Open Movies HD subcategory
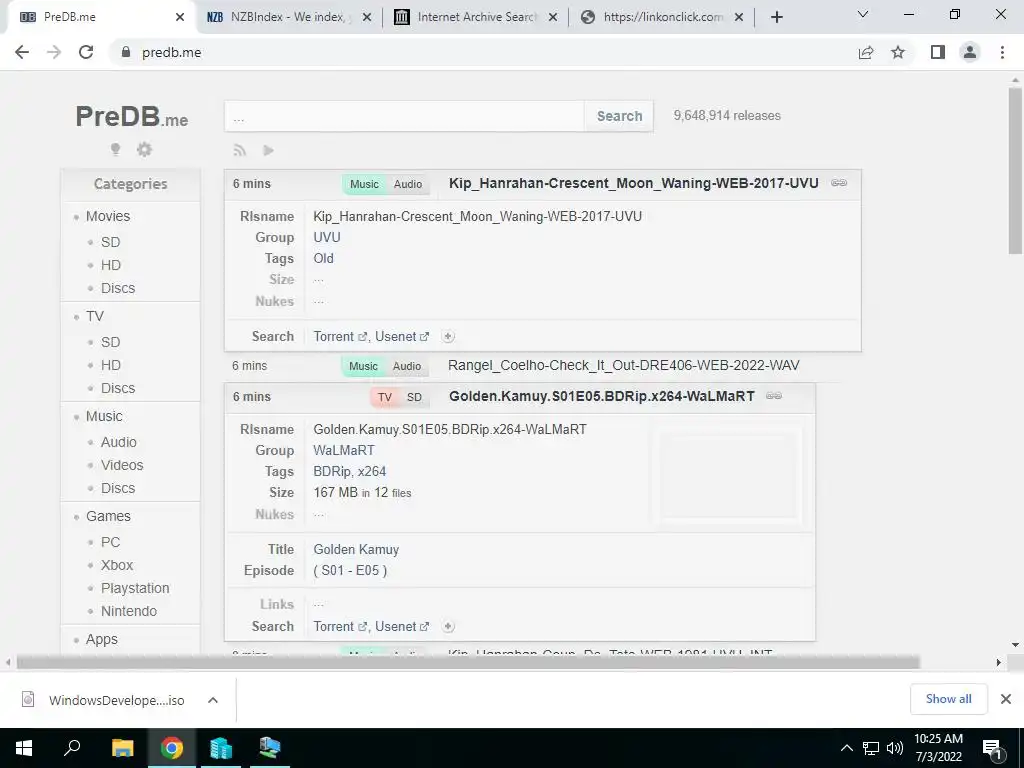Screen dimensions: 1024x768 coord(110,265)
